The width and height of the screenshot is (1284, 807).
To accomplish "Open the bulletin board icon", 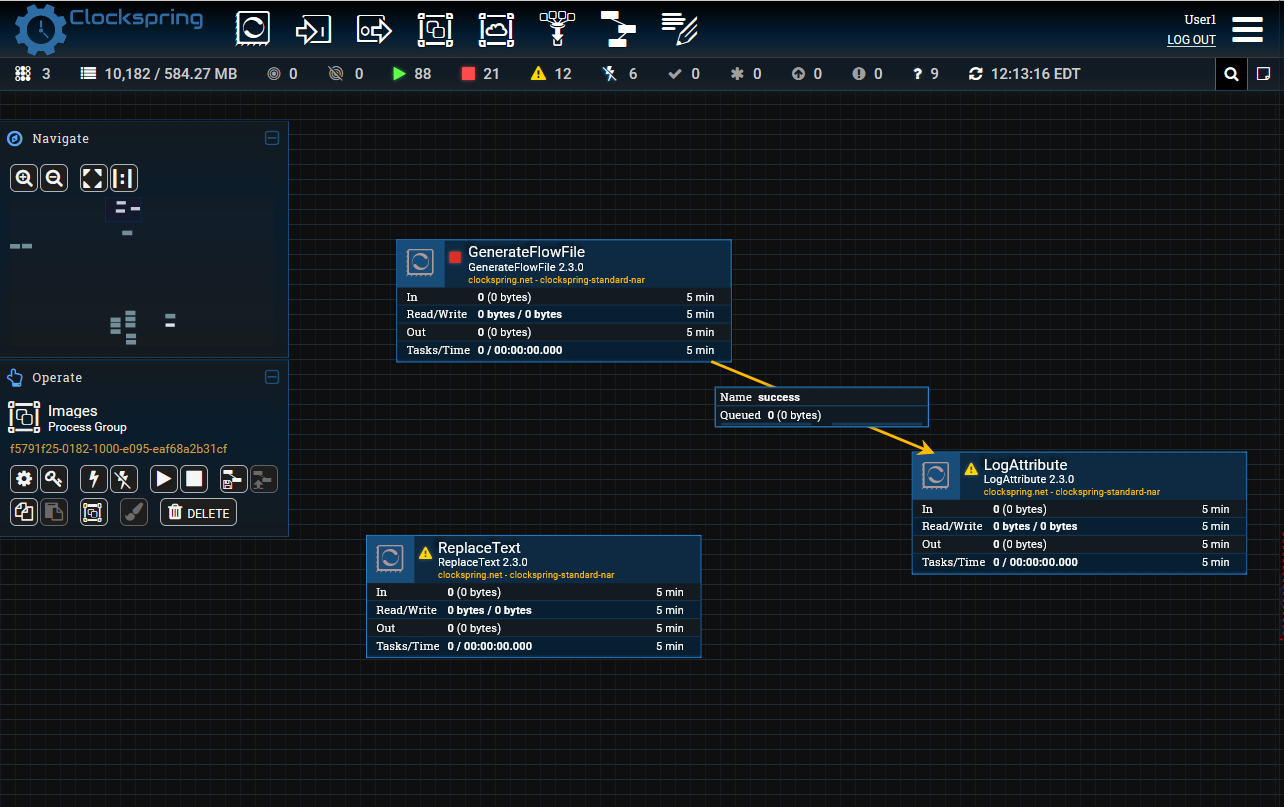I will pos(1263,74).
